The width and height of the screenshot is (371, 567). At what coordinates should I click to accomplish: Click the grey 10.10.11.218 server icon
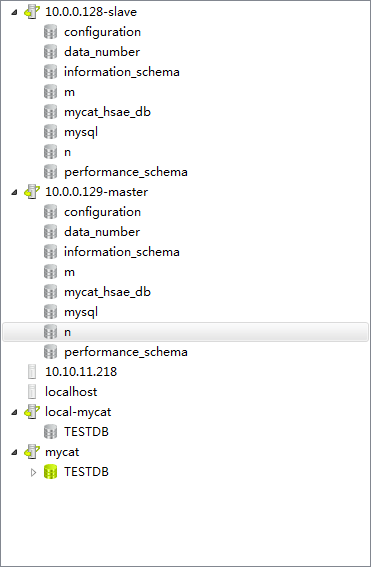click(32, 372)
